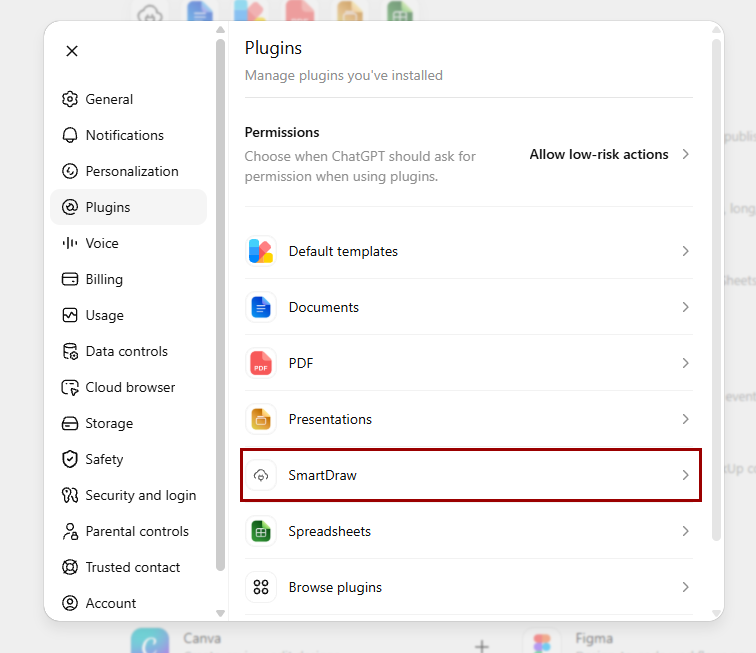756x653 pixels.
Task: Expand the Documents plugin chevron
Action: pos(685,307)
